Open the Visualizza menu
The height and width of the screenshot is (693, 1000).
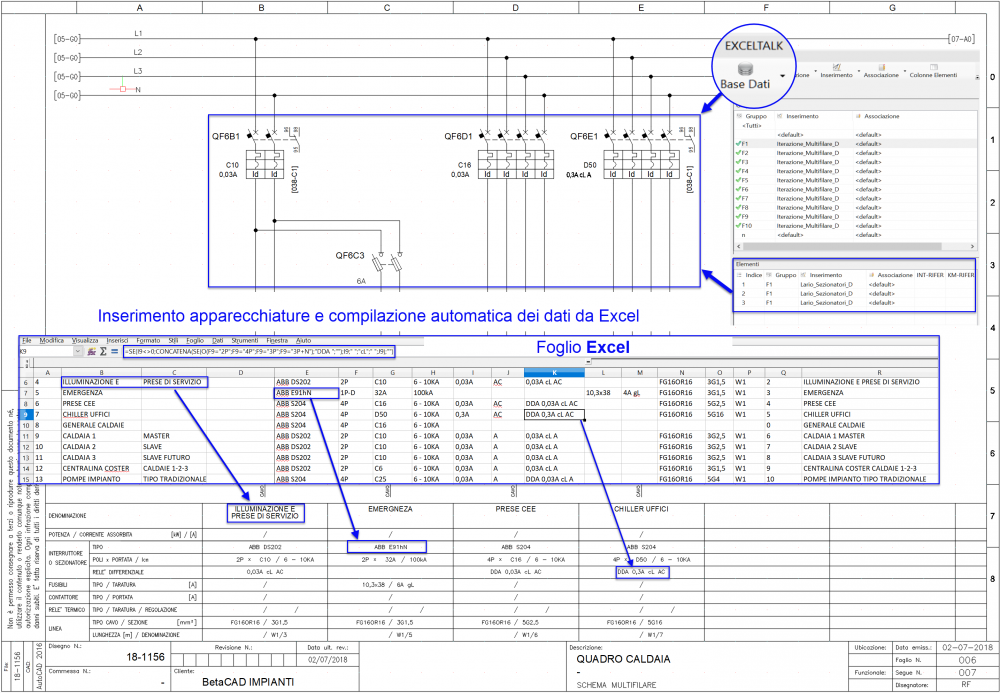click(x=85, y=340)
